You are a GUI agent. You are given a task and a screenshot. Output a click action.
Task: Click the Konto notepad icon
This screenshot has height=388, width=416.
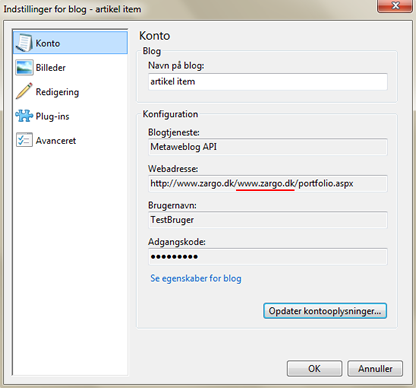pos(24,43)
